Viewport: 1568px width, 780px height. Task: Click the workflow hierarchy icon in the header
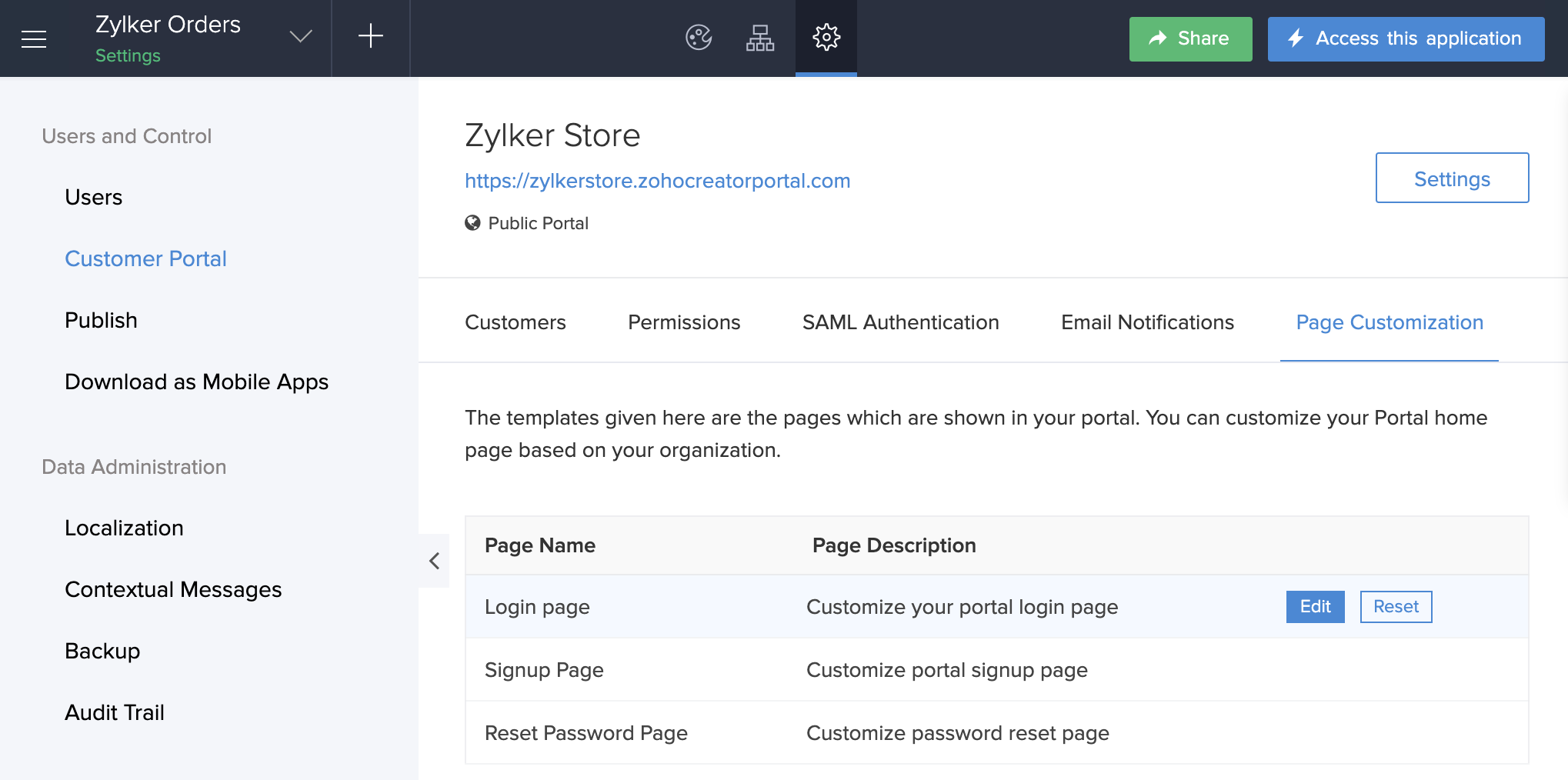(x=760, y=36)
